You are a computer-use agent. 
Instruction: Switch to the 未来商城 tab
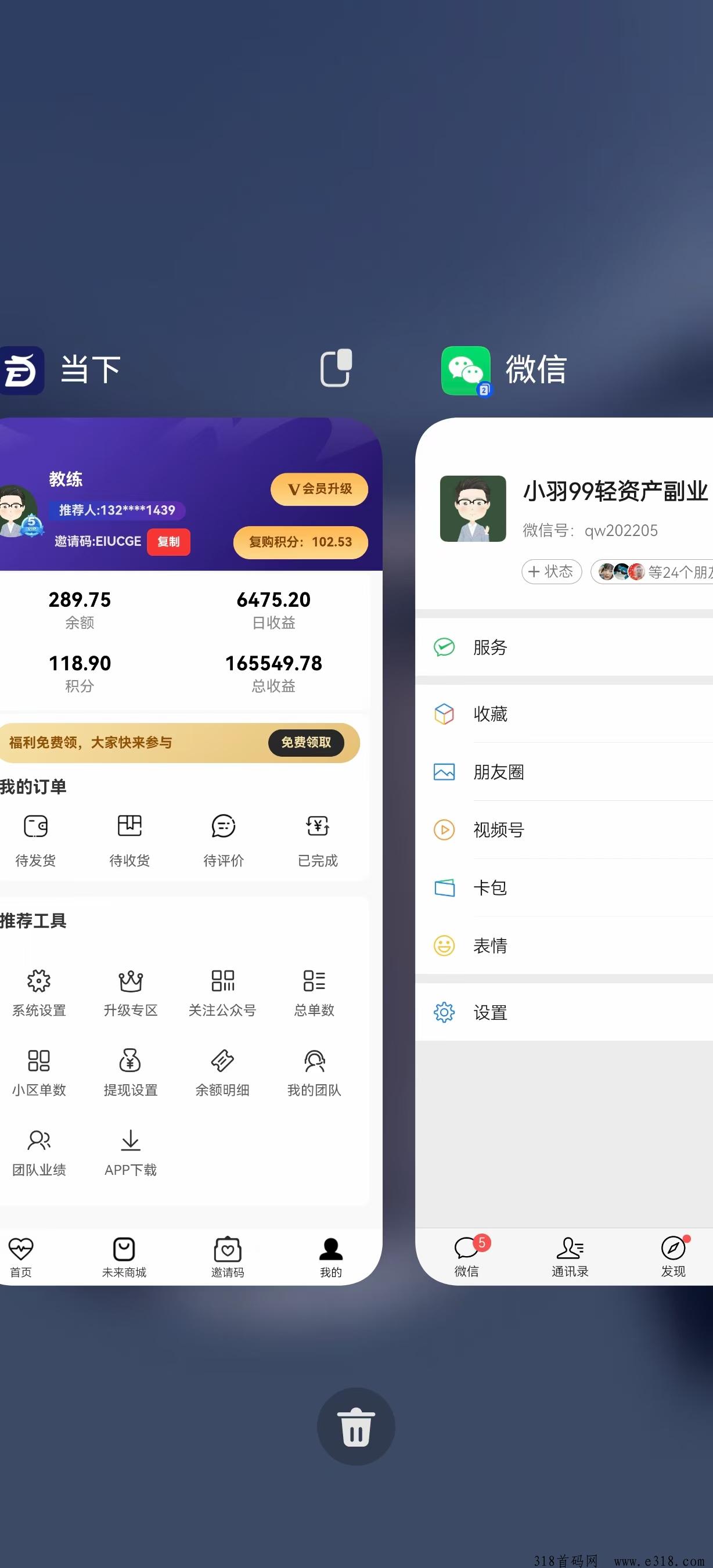[x=124, y=1256]
